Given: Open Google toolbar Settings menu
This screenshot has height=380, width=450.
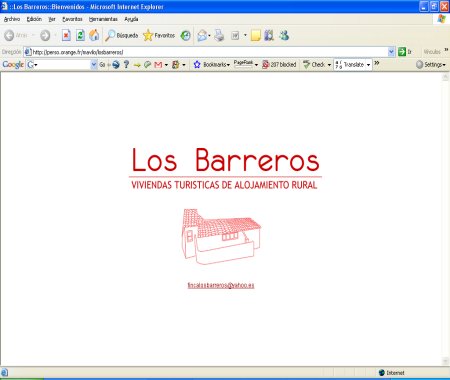Looking at the screenshot, I should pos(431,64).
